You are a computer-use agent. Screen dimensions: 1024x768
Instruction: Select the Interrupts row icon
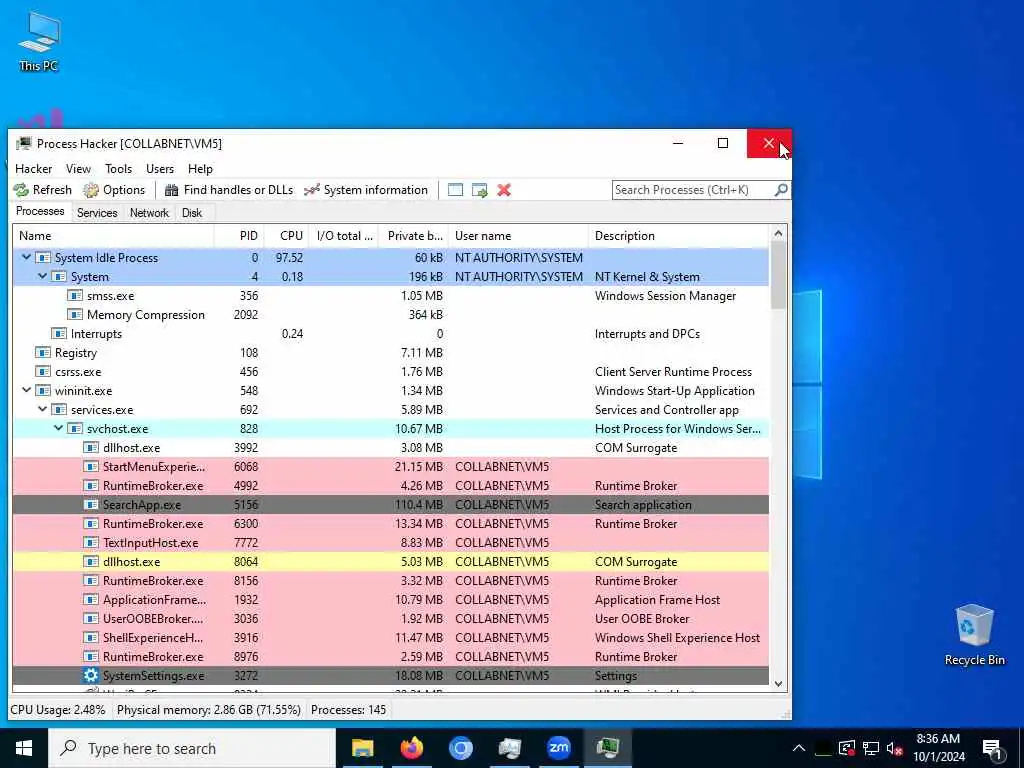[x=59, y=334]
